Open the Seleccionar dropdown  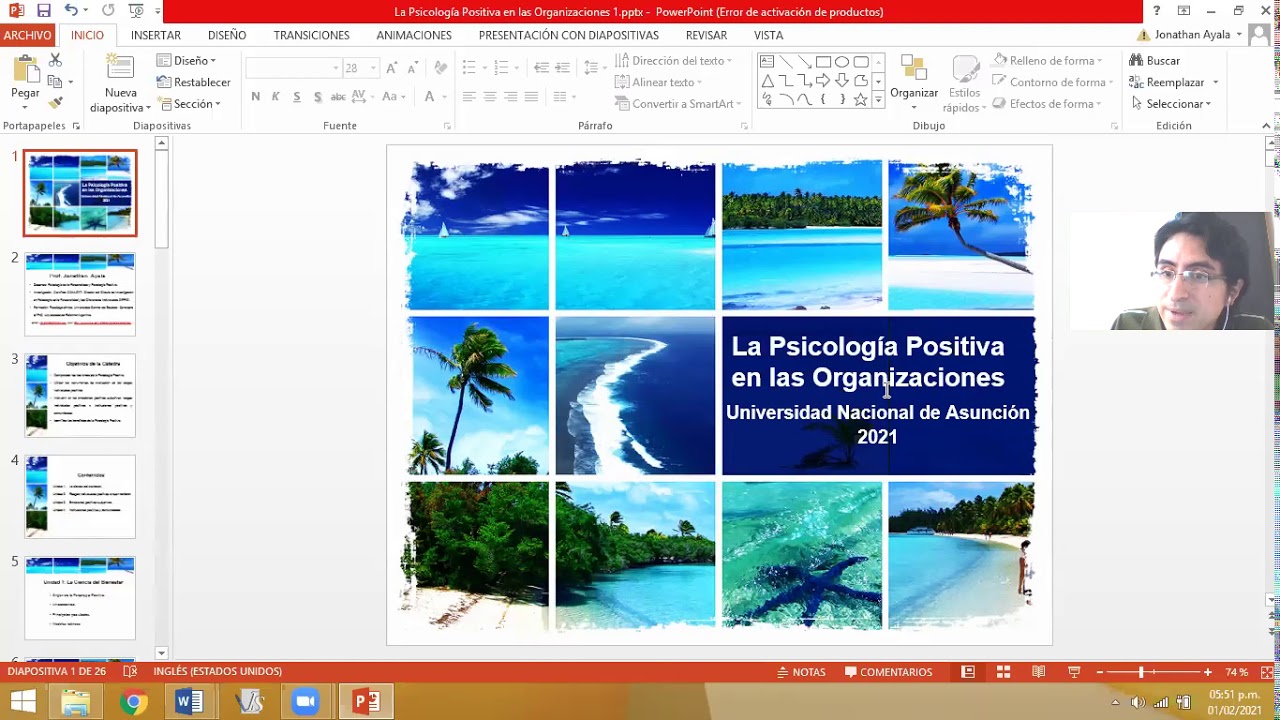(x=1170, y=104)
